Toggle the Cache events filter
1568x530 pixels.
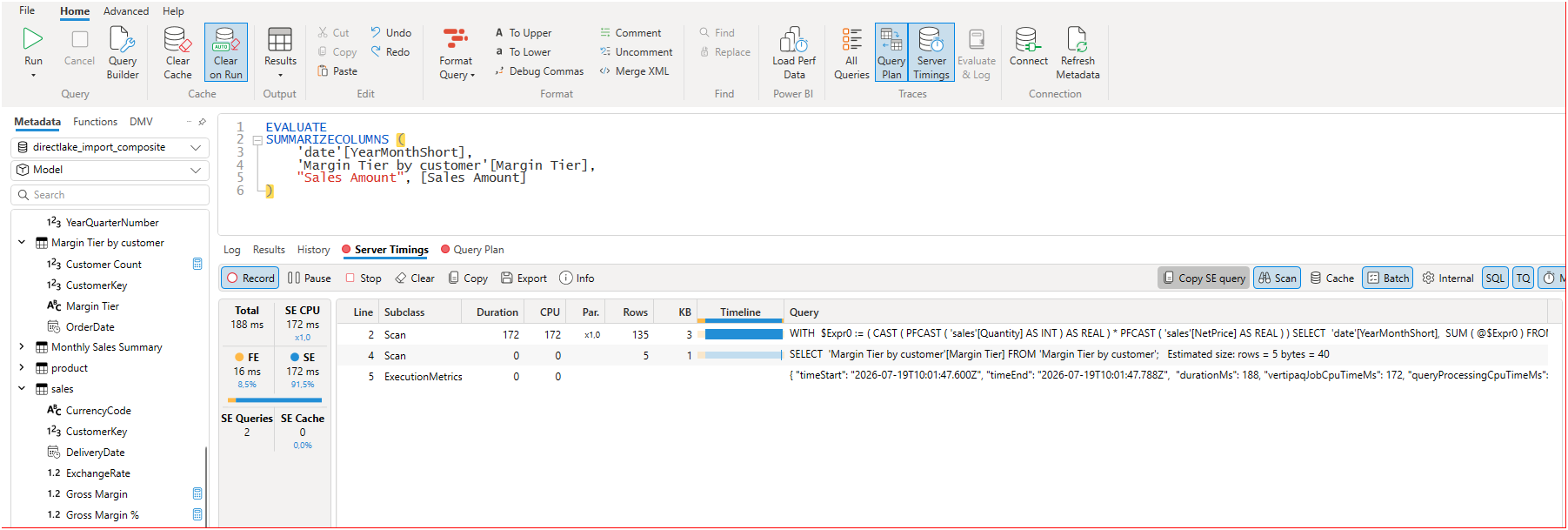[1332, 278]
